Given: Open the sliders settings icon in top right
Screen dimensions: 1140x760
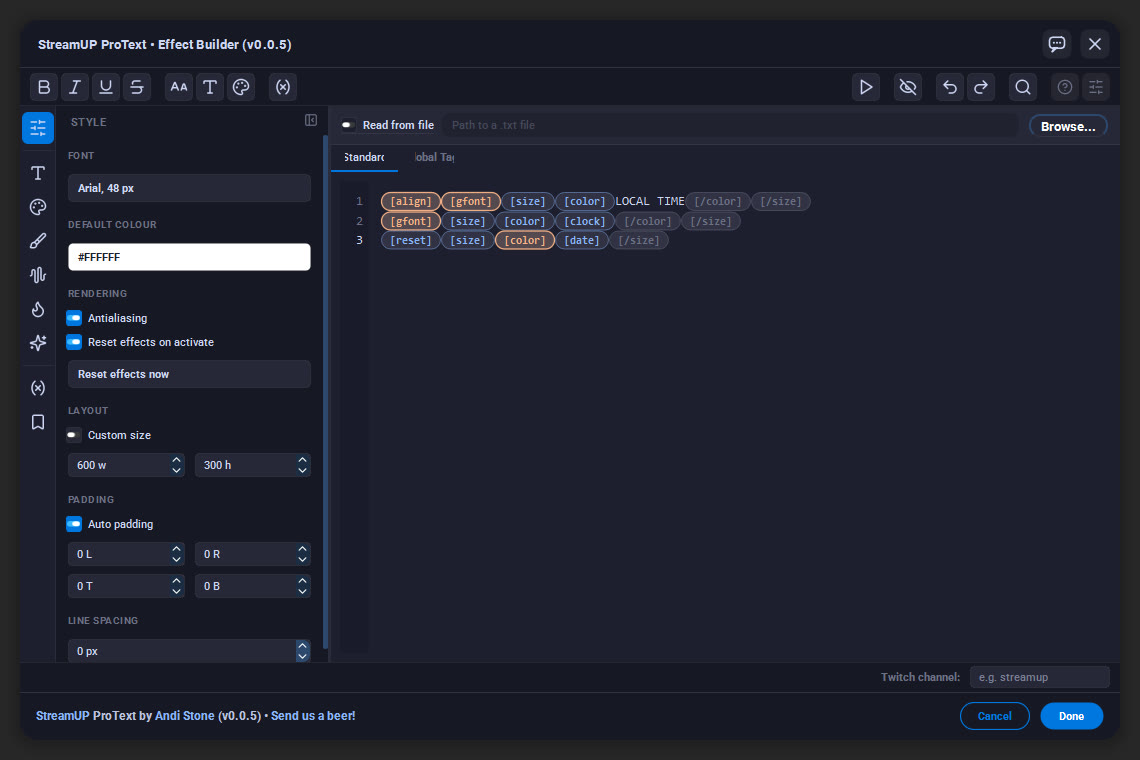Looking at the screenshot, I should 1096,87.
